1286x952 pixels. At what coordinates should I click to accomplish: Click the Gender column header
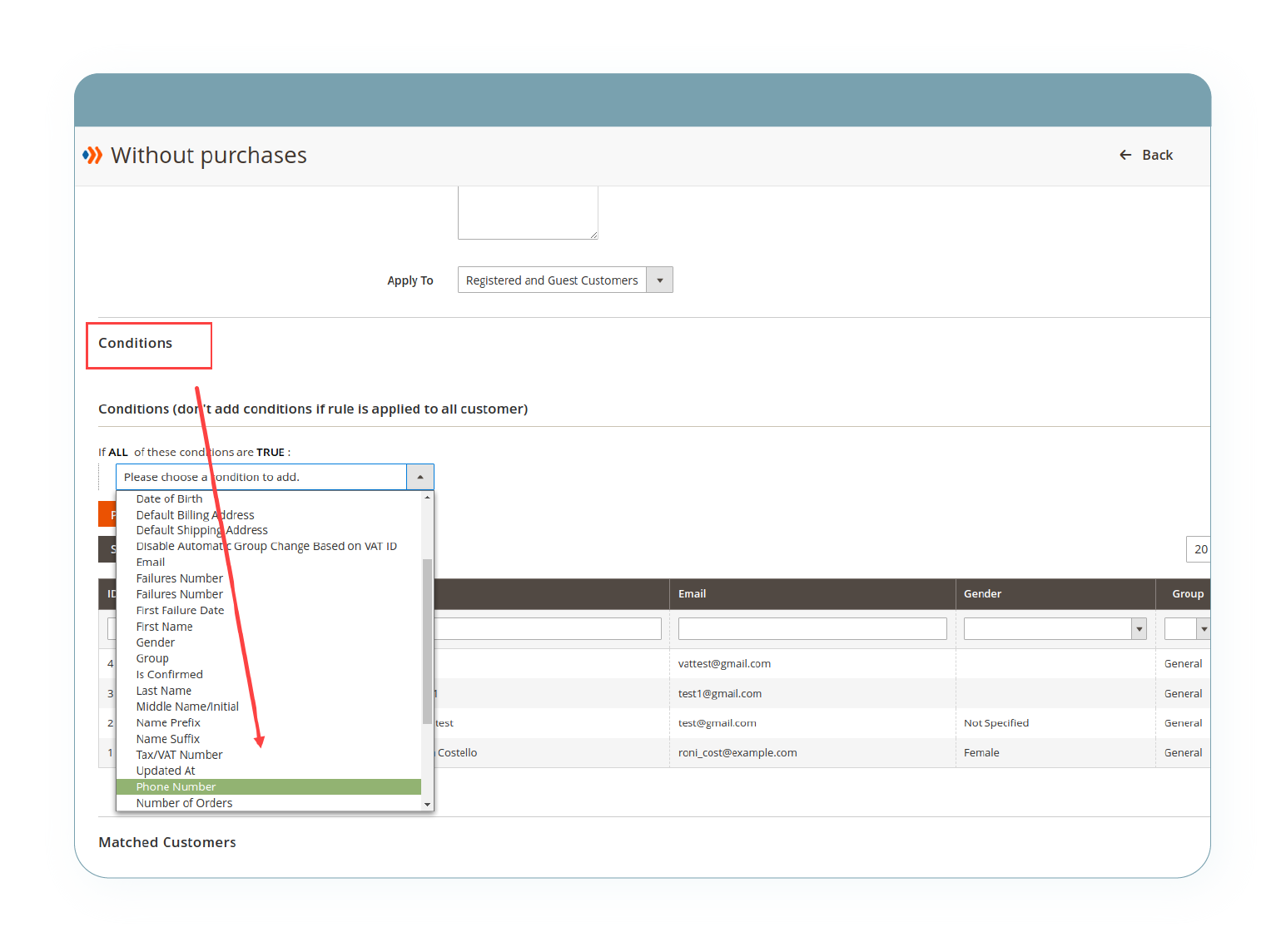pos(982,594)
